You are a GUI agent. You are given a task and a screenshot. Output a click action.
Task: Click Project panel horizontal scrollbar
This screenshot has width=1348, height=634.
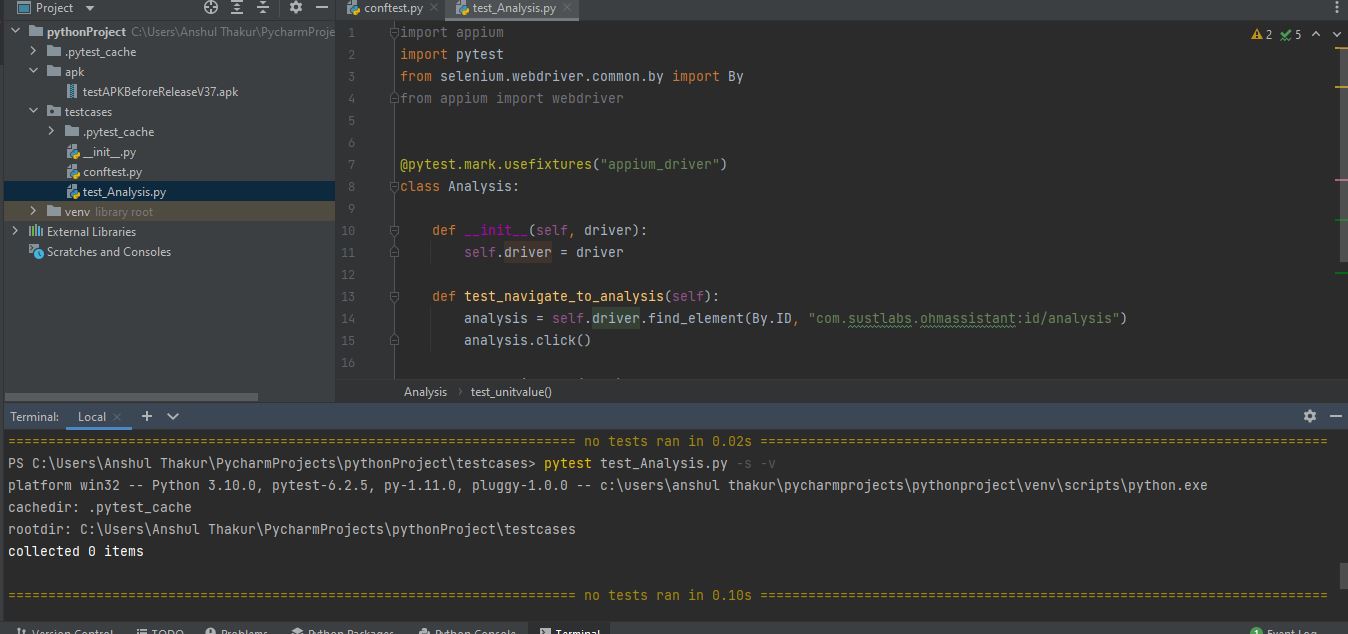pyautogui.click(x=131, y=397)
